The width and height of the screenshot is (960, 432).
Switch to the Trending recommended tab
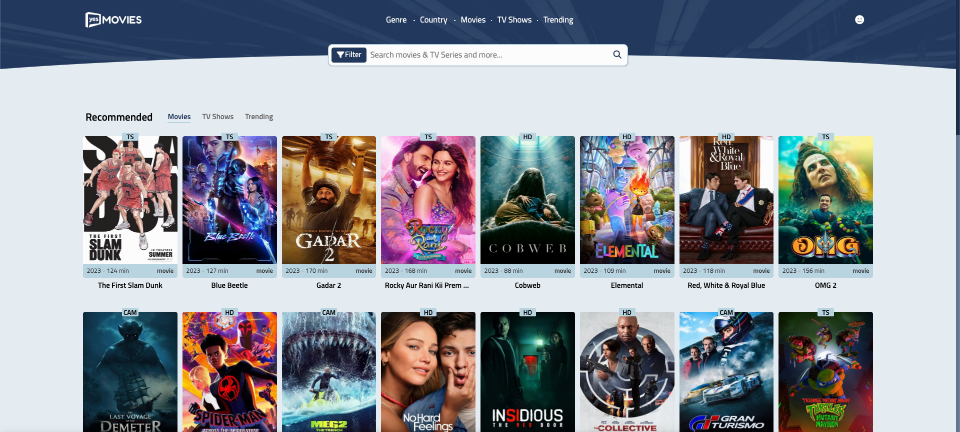point(259,116)
